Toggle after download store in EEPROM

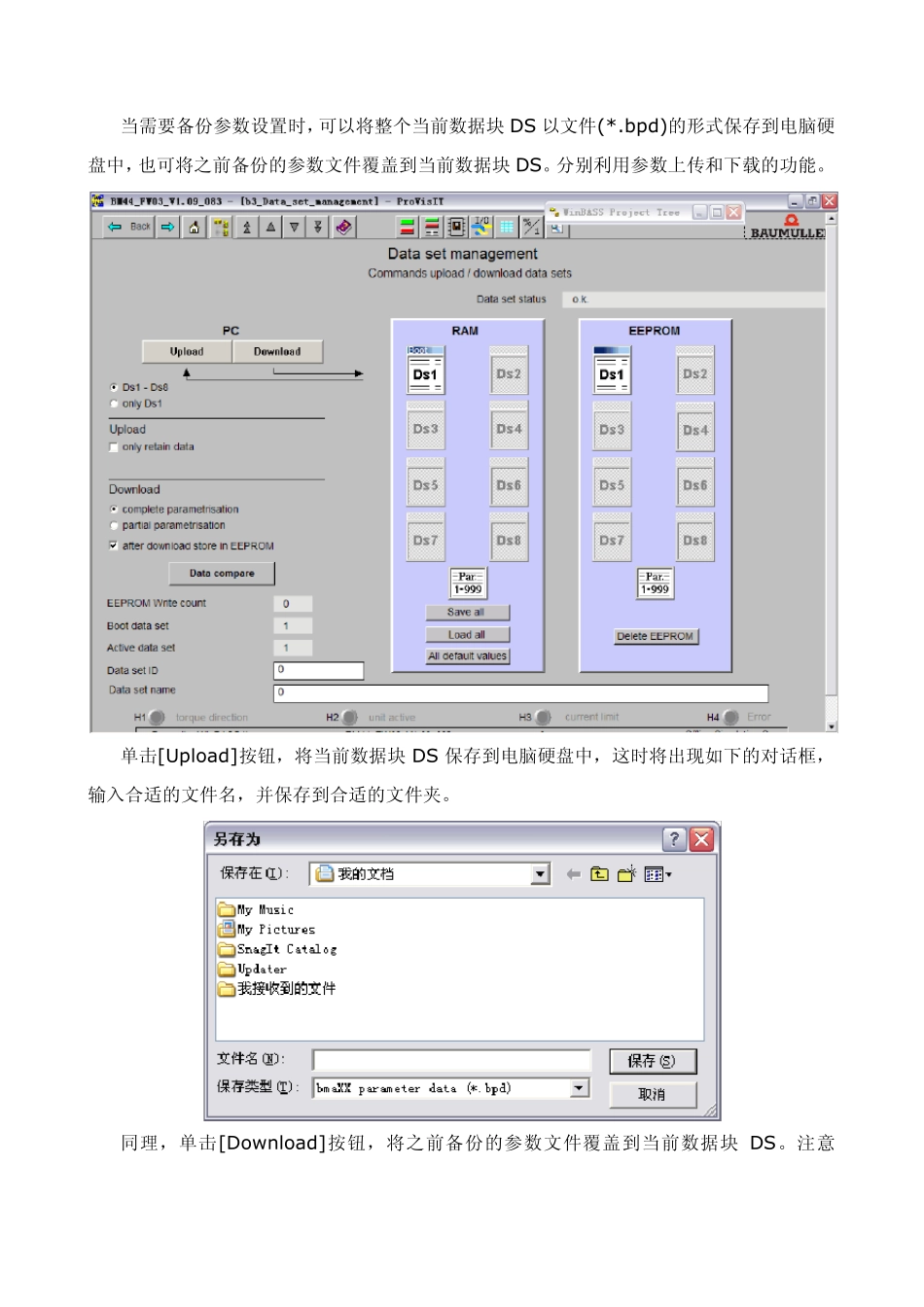pos(114,547)
